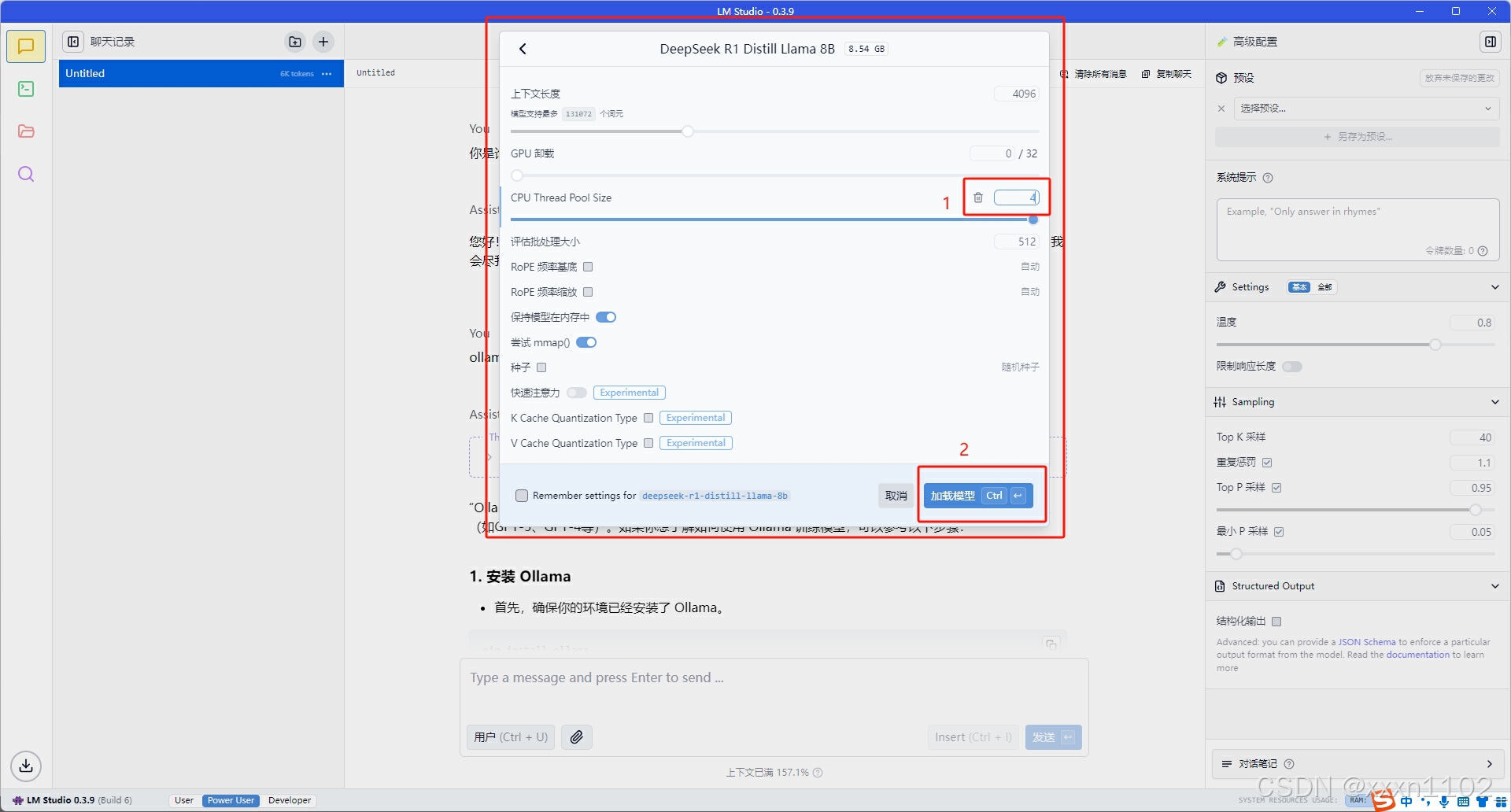
Task: Go back from the model settings dialog
Action: [523, 49]
